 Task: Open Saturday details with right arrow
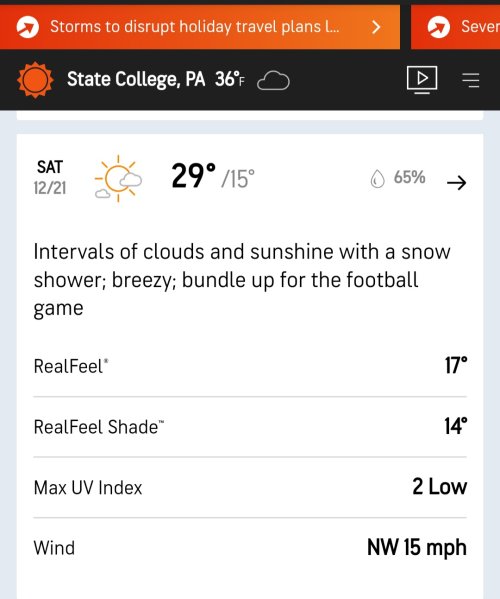[456, 183]
